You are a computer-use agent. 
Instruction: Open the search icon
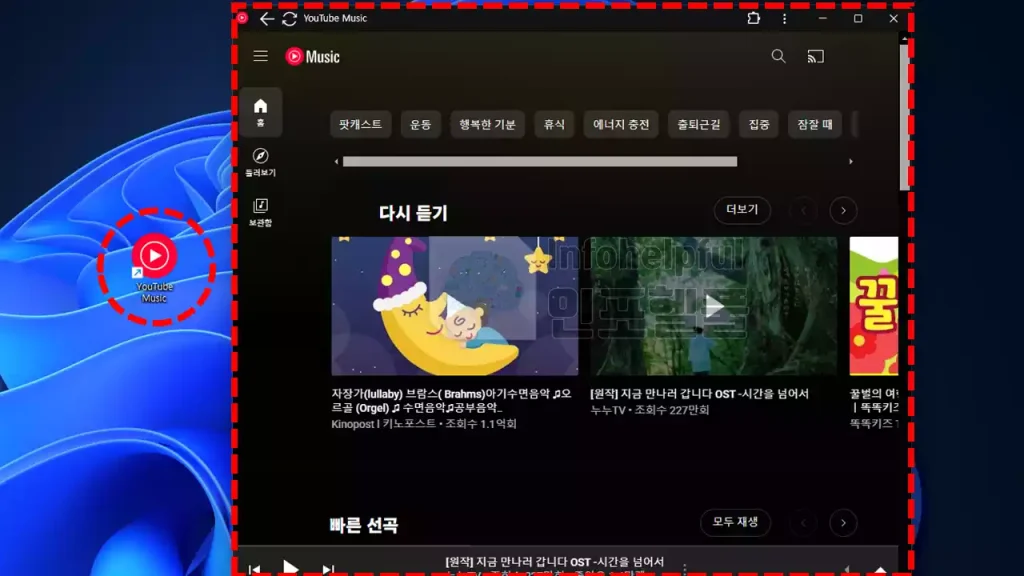click(778, 56)
